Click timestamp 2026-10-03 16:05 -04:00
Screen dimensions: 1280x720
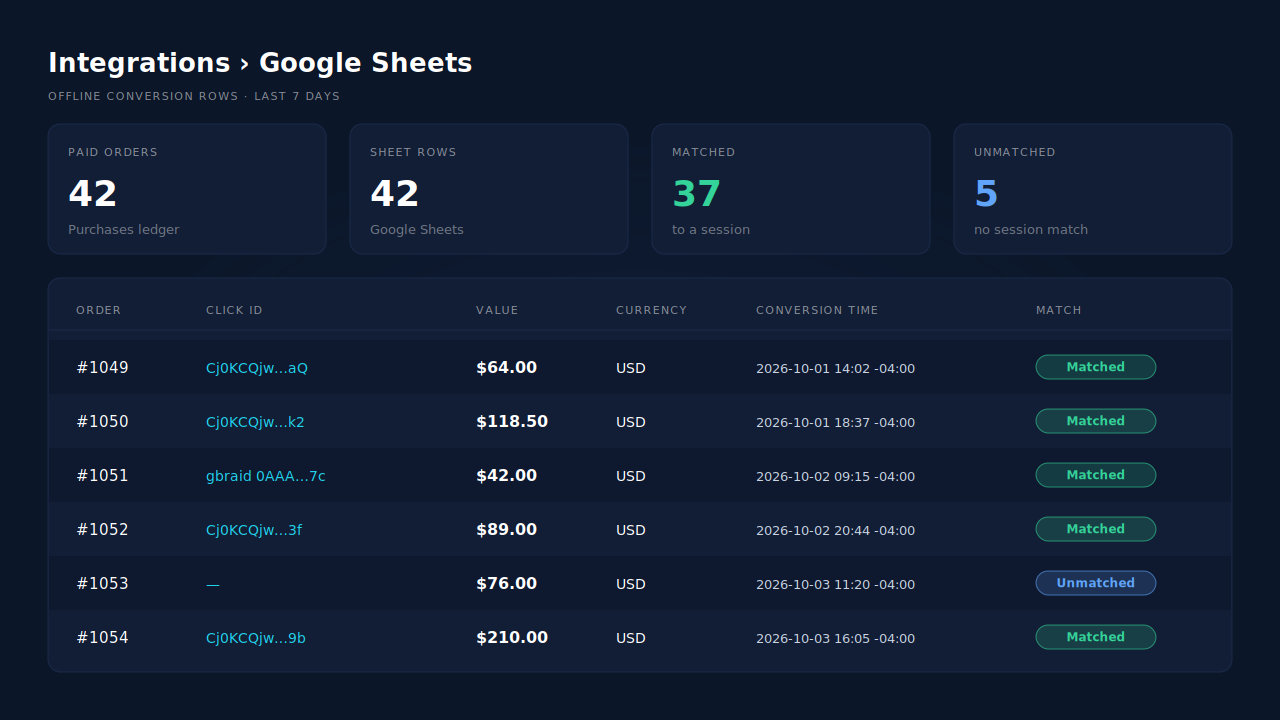coord(835,638)
